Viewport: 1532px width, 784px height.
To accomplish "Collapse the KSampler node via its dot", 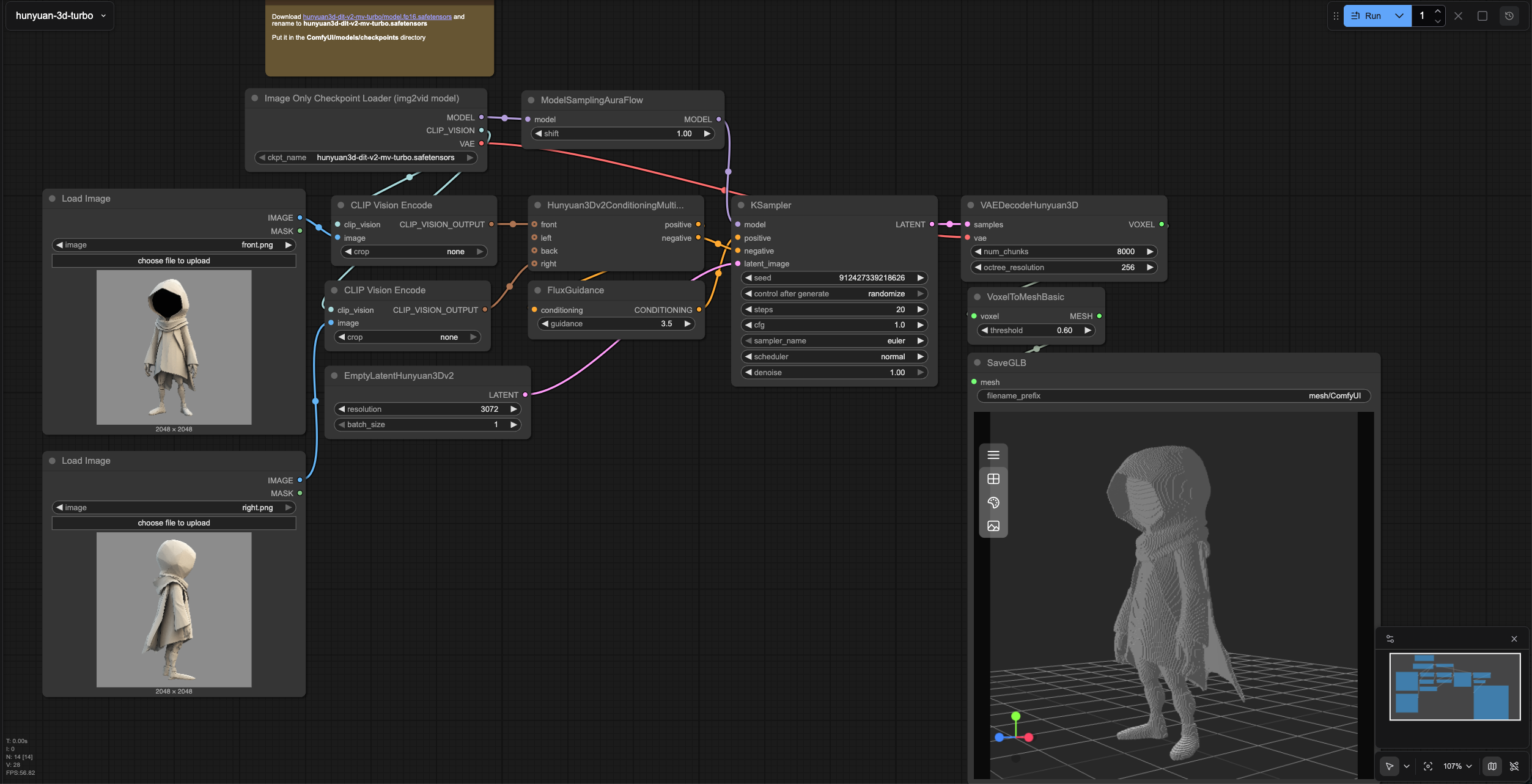I will (x=741, y=205).
